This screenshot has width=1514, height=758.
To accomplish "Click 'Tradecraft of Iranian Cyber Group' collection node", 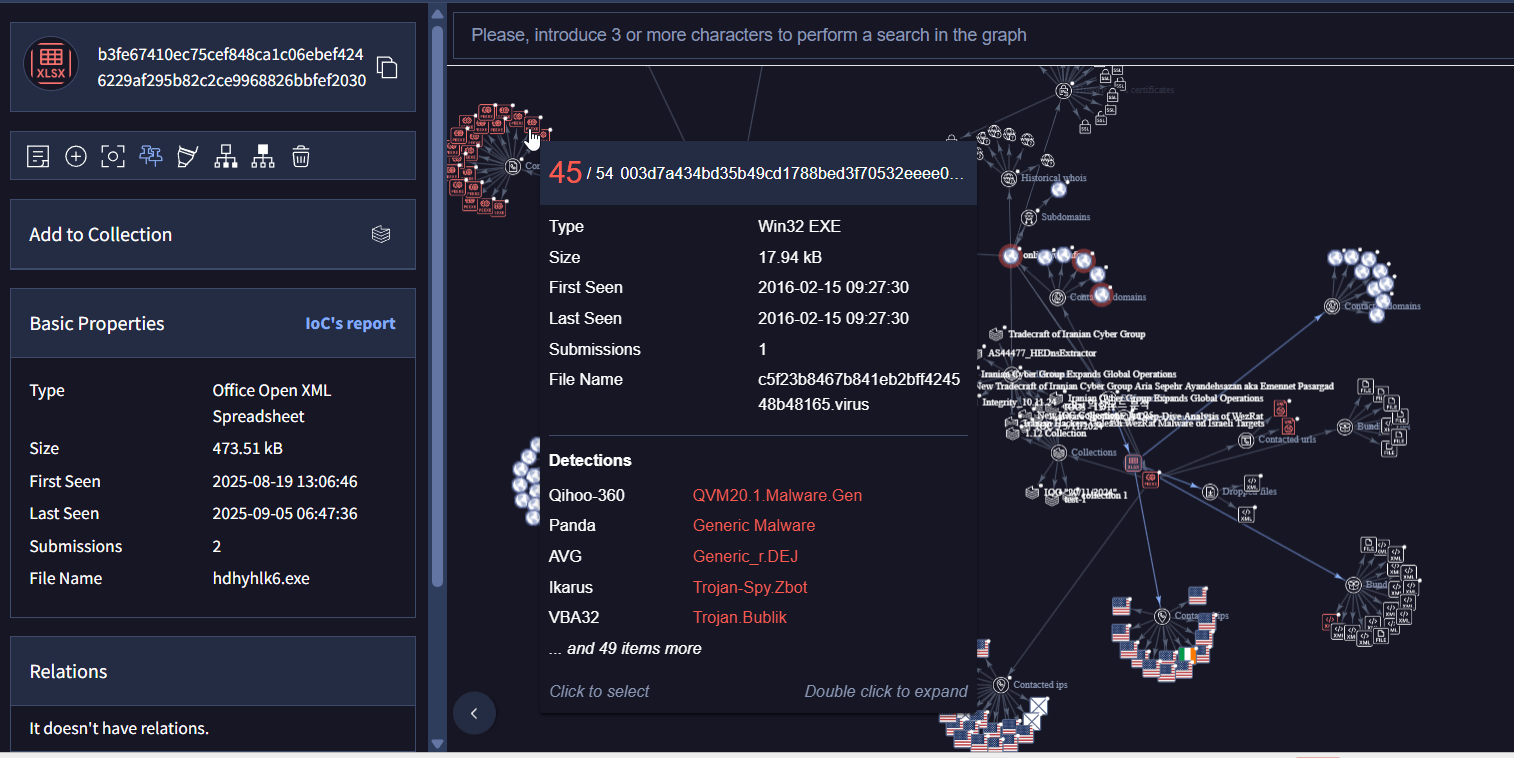I will [996, 334].
